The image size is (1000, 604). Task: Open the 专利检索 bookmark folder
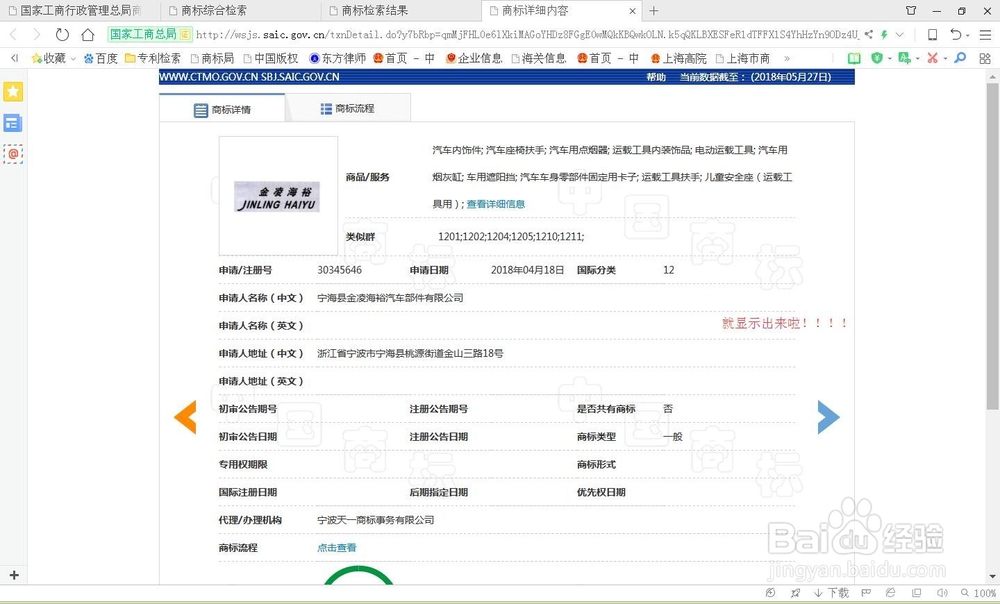[153, 58]
